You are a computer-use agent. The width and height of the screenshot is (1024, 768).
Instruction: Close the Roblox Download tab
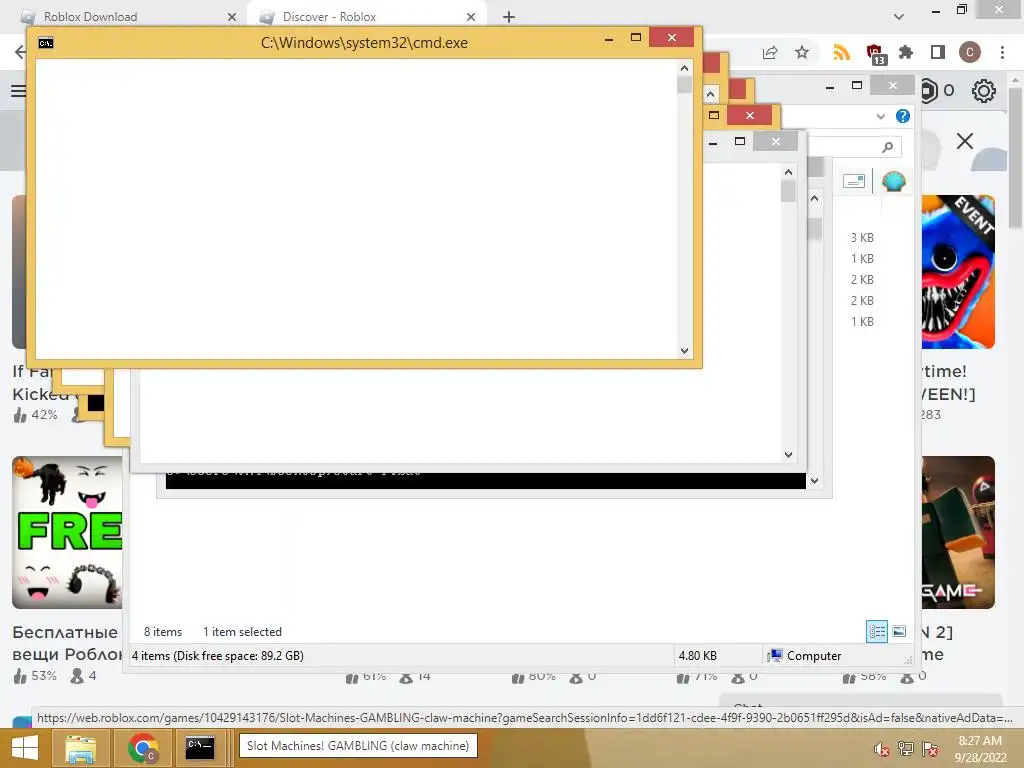pyautogui.click(x=232, y=17)
